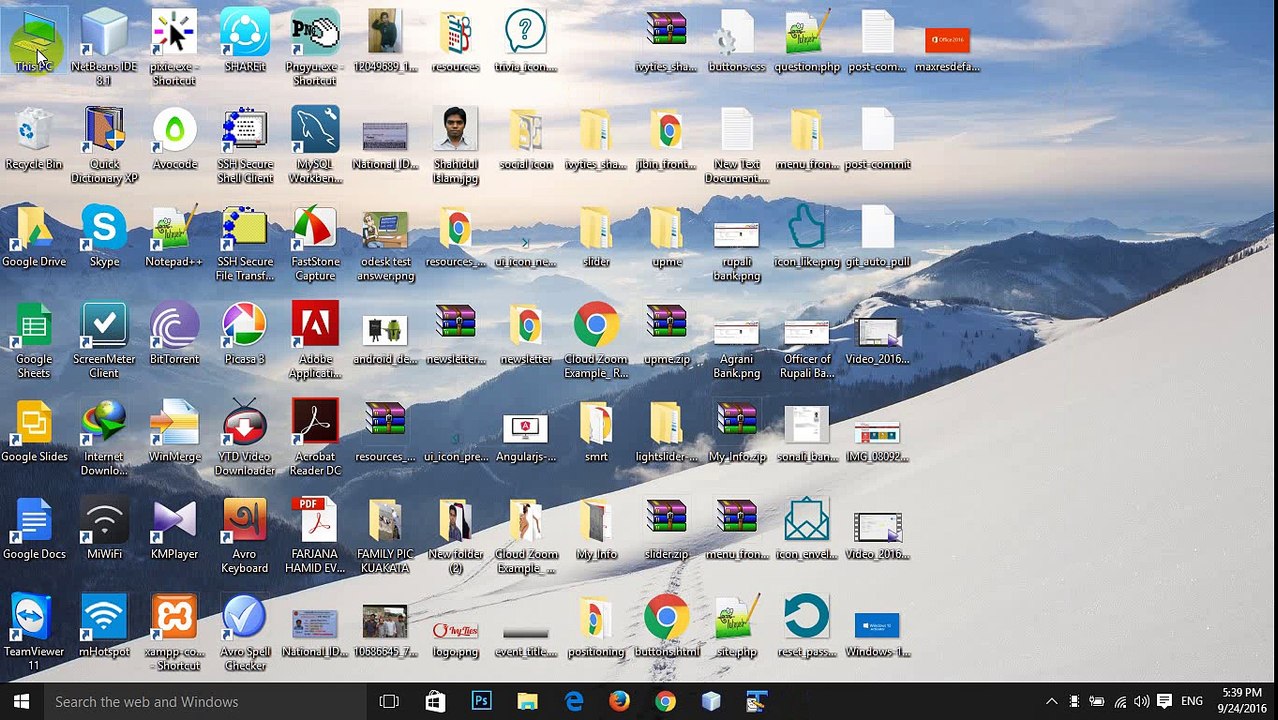Select the git_auto_pull file

point(877,236)
